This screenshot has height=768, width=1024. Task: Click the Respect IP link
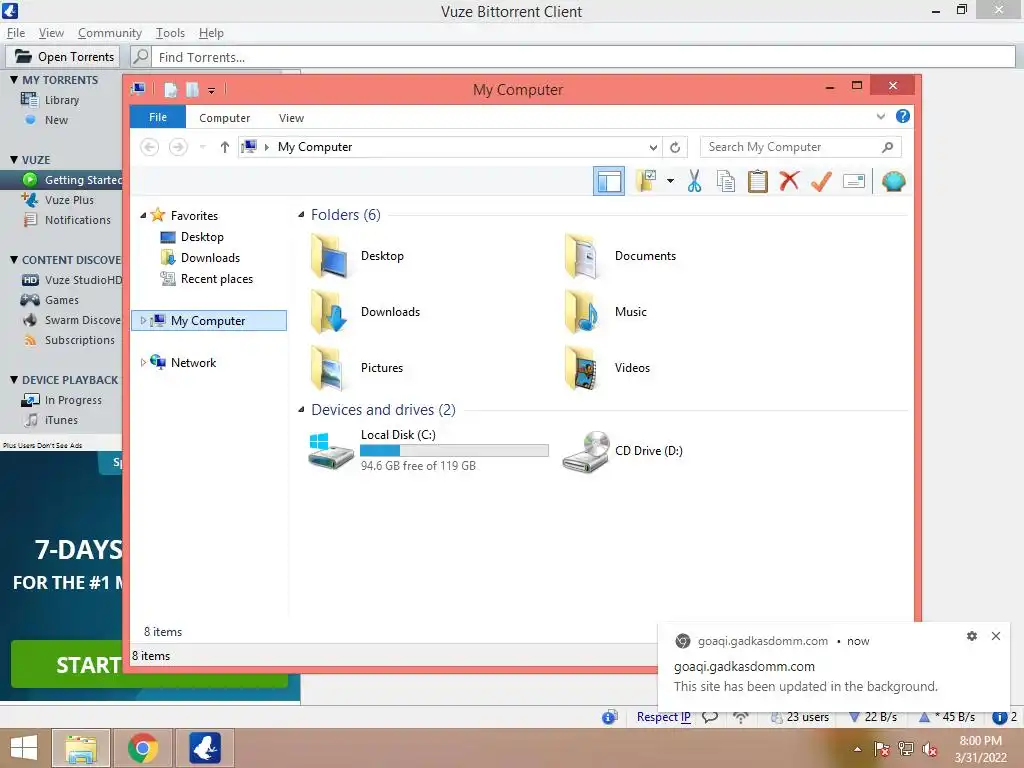664,716
